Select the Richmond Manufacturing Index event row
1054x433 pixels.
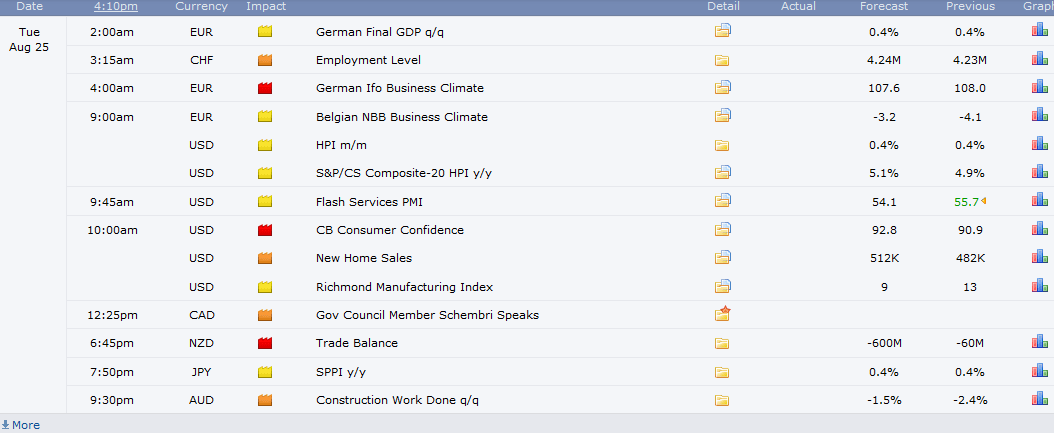(404, 287)
